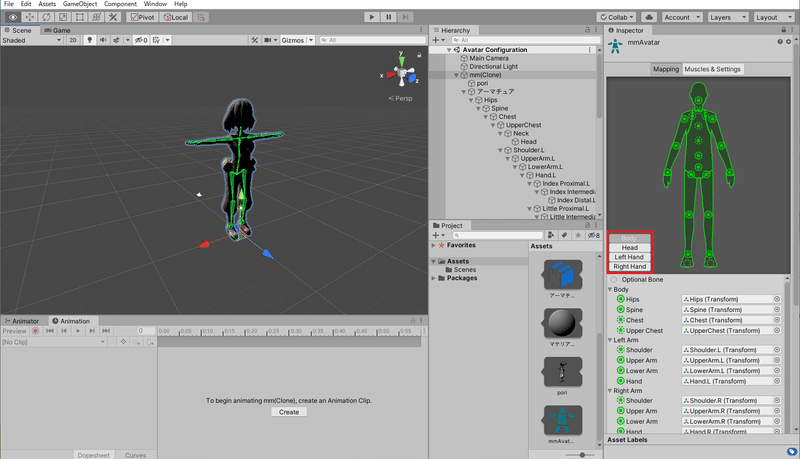
Task: Enable animation record button
Action: (36, 331)
